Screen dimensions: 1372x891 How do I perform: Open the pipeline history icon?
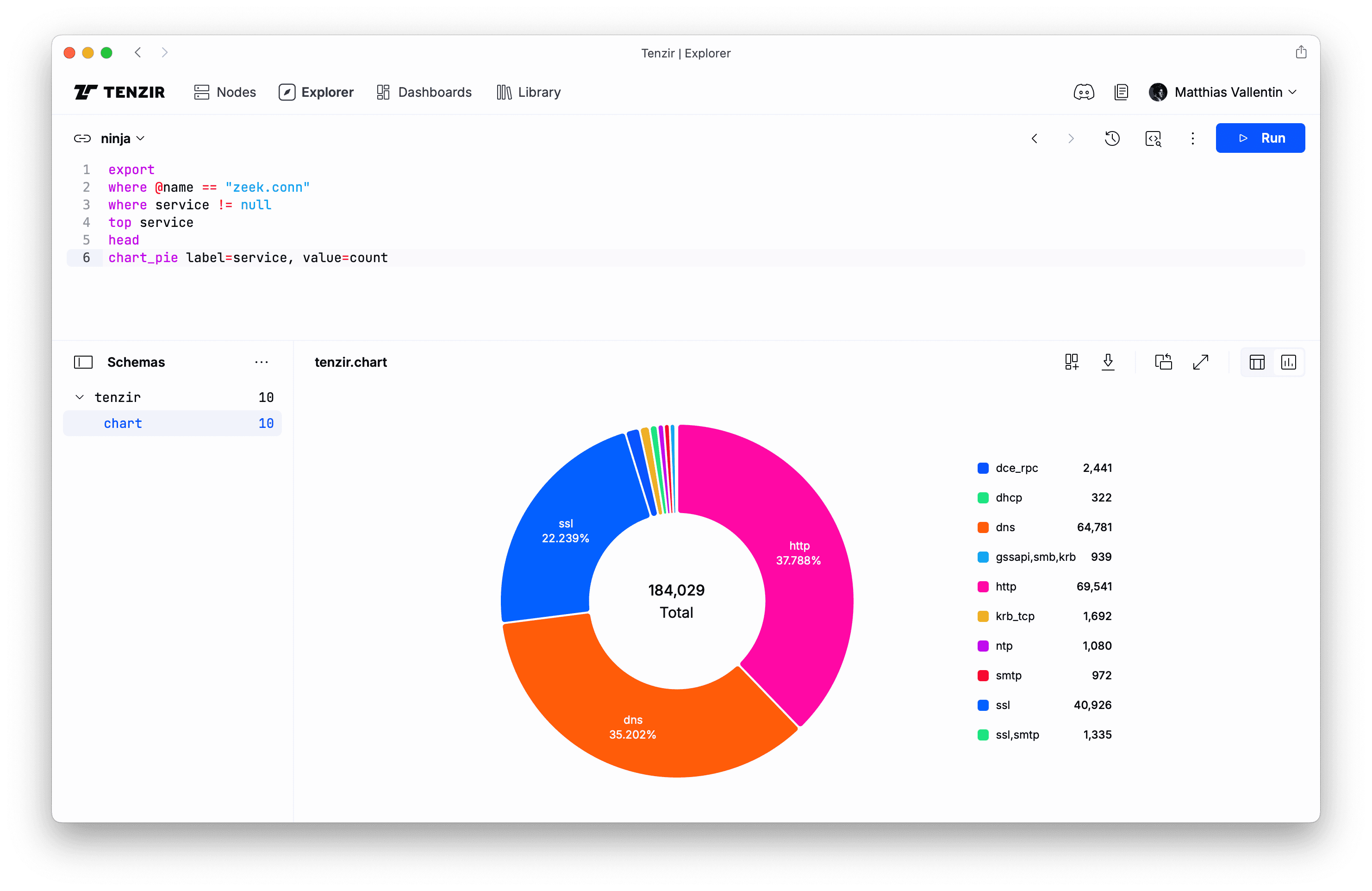coord(1113,138)
